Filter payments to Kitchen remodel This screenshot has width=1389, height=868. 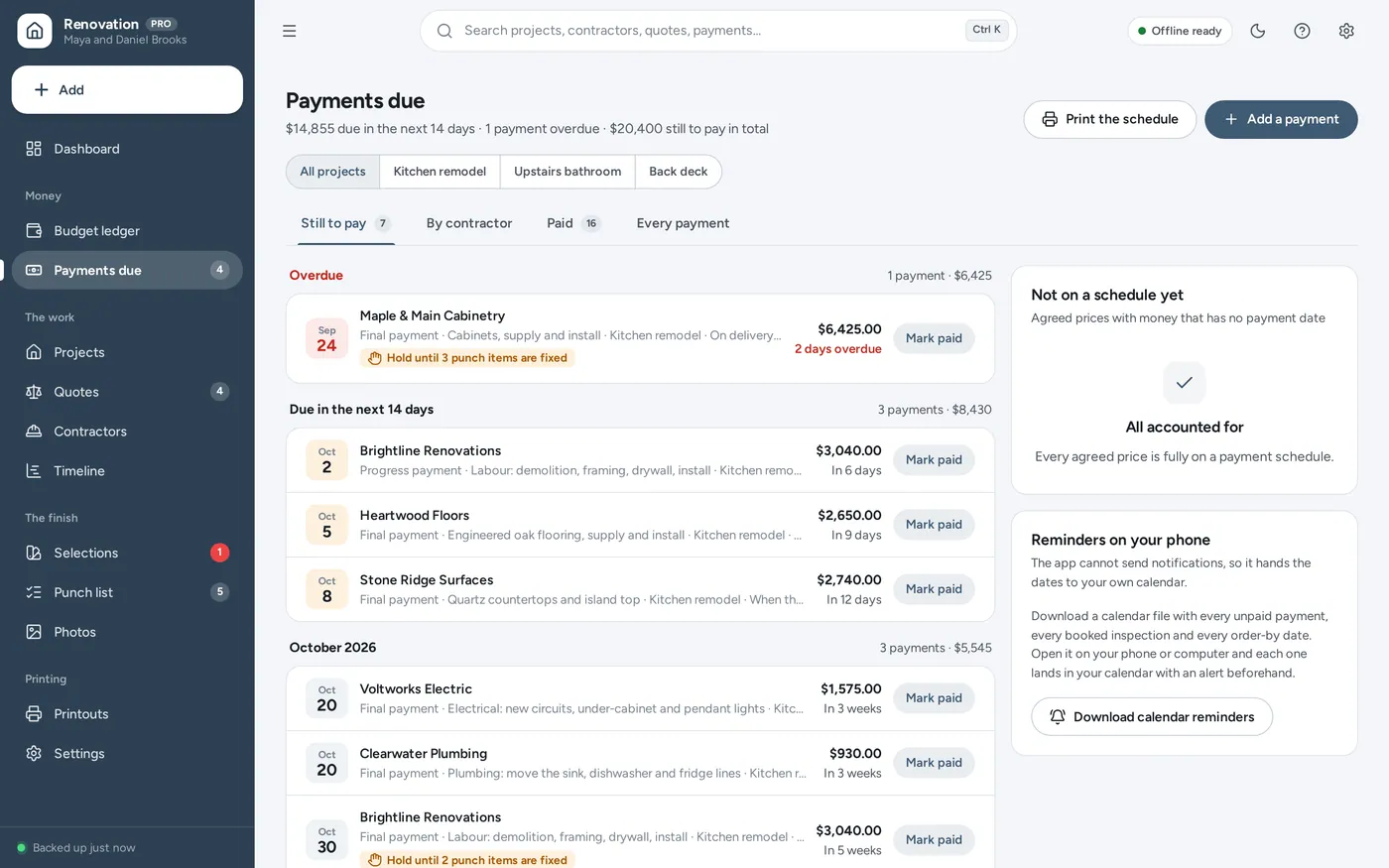click(x=440, y=172)
